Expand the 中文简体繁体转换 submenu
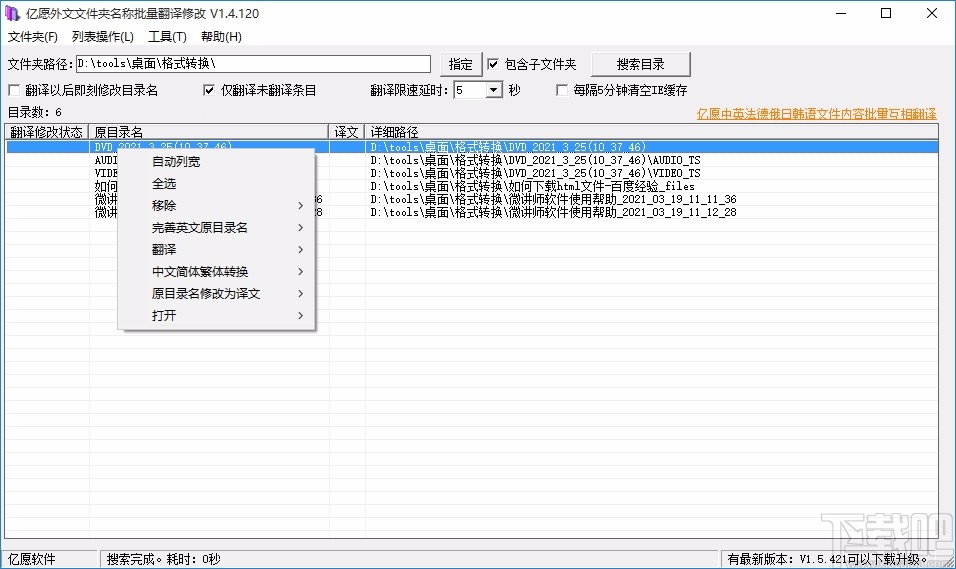Image resolution: width=956 pixels, height=569 pixels. pyautogui.click(x=216, y=271)
